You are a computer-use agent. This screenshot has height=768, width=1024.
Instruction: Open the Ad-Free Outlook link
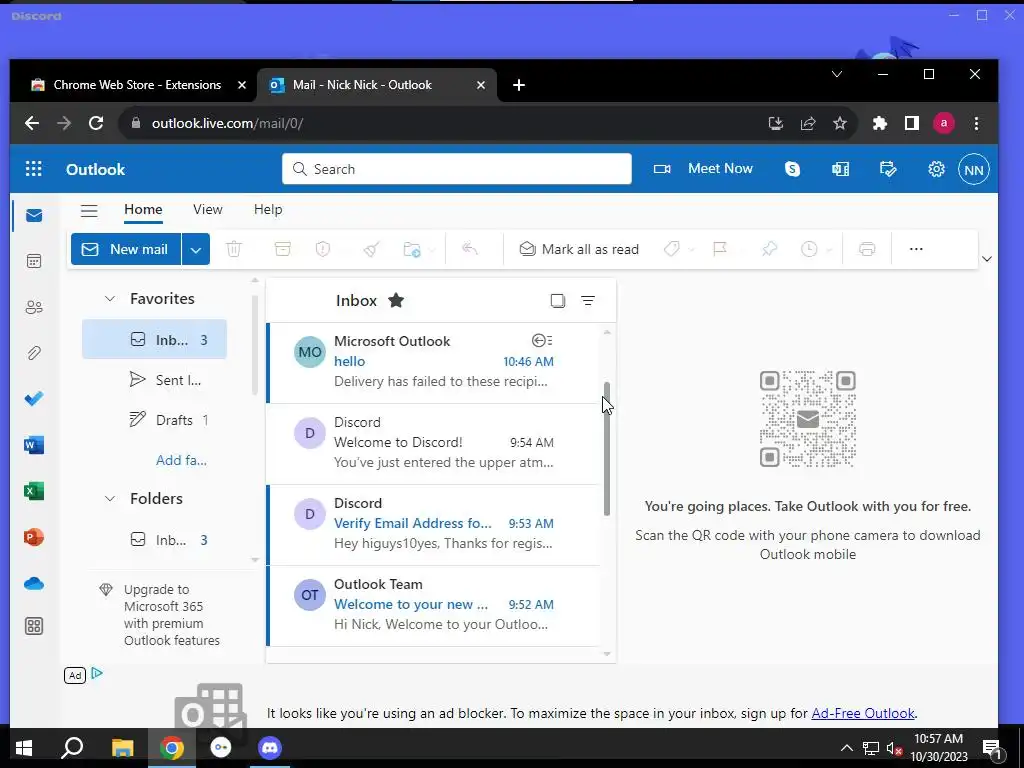click(863, 713)
